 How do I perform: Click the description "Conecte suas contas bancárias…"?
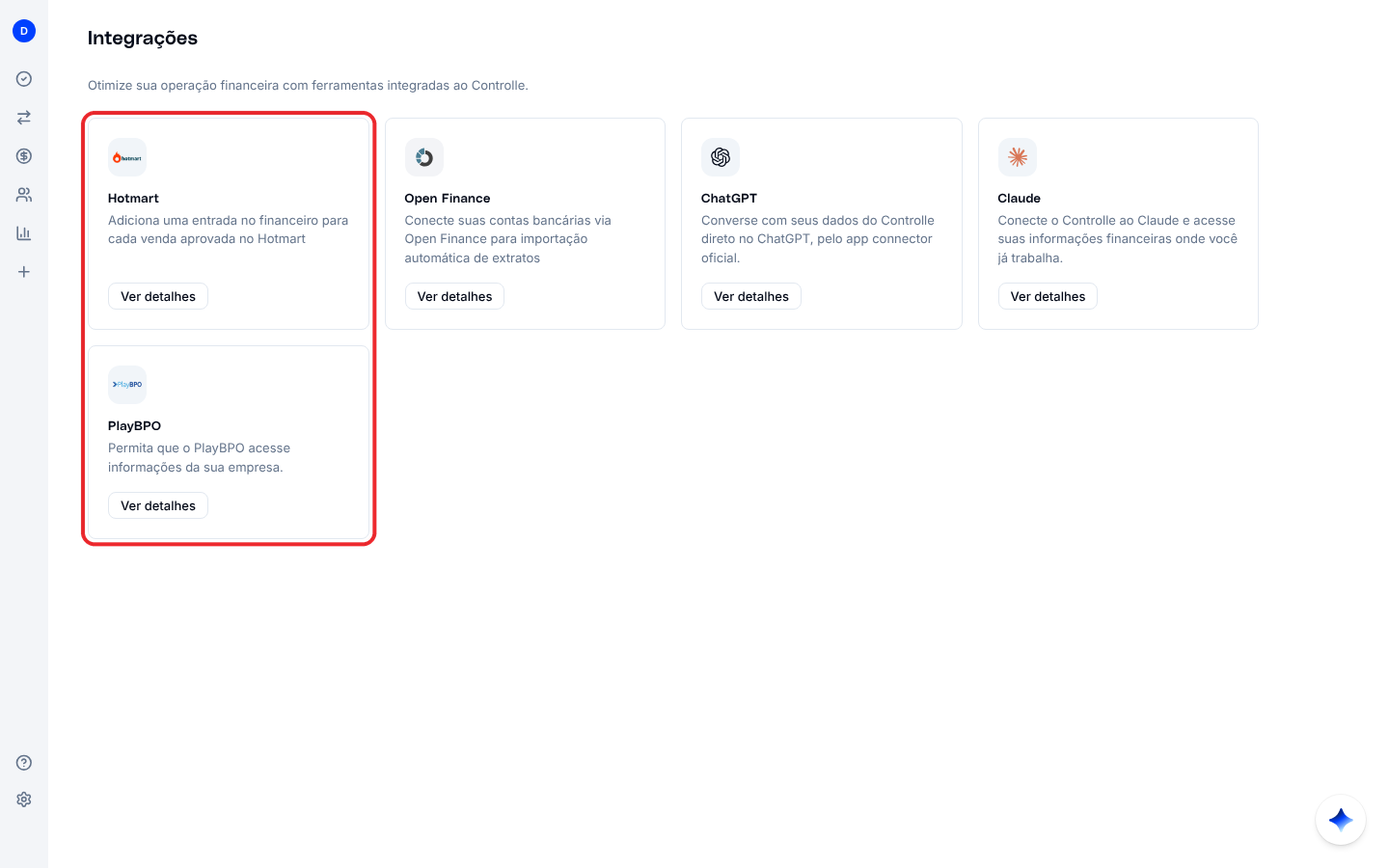pos(508,239)
